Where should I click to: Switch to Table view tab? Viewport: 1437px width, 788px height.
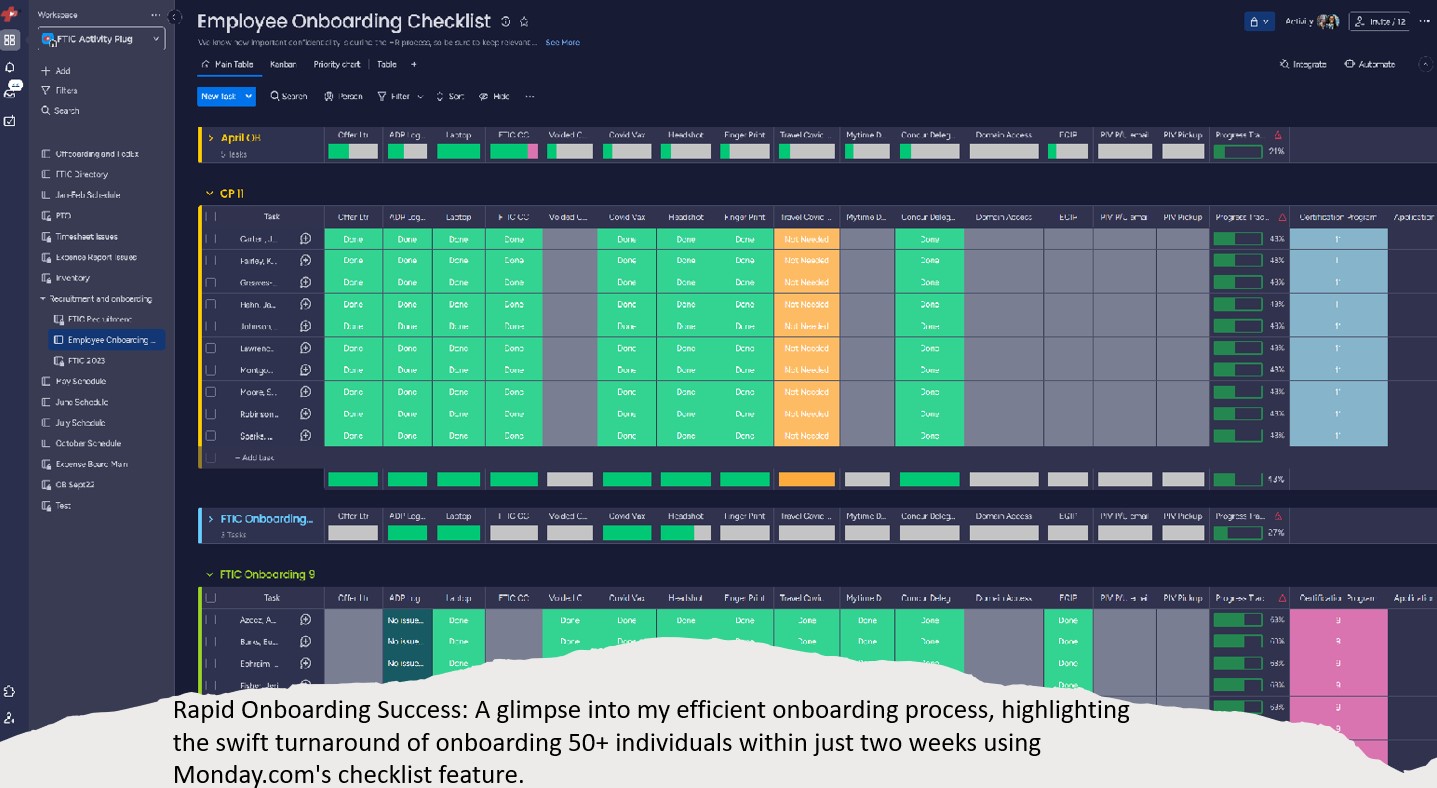(387, 64)
